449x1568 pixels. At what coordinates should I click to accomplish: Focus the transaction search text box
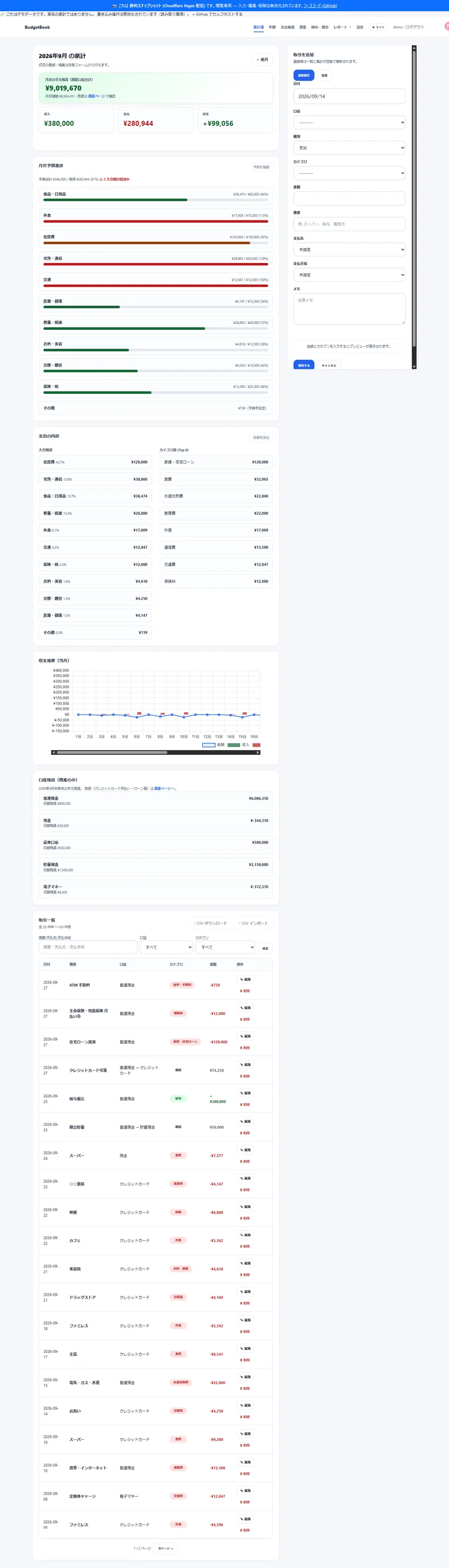point(88,947)
